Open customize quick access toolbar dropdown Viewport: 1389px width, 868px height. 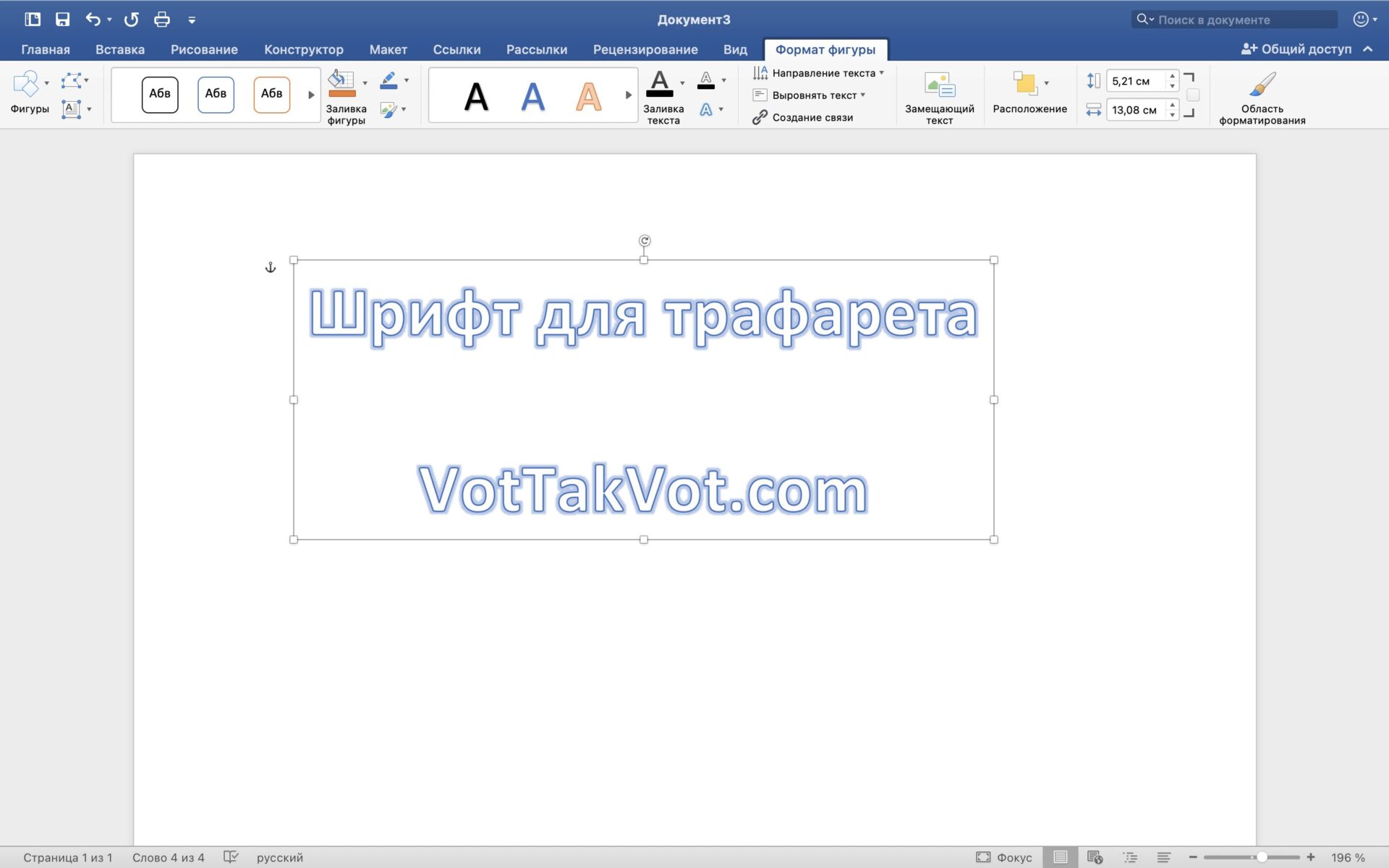[192, 20]
